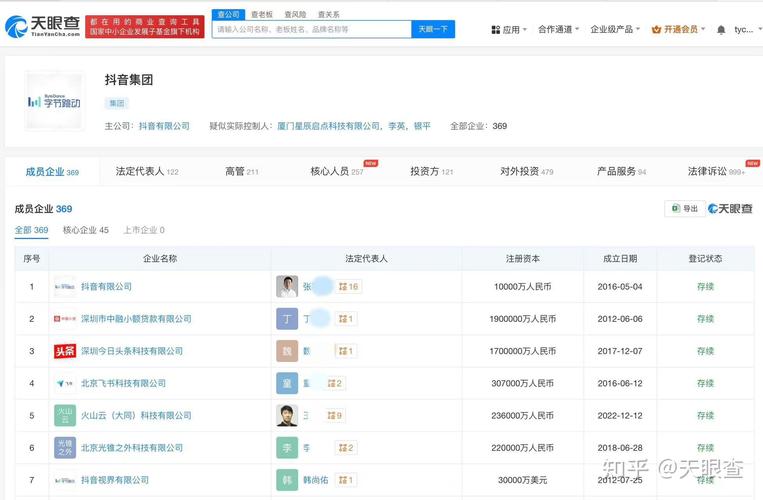Click the legal representative photo in row 1
The width and height of the screenshot is (763, 500).
click(287, 286)
